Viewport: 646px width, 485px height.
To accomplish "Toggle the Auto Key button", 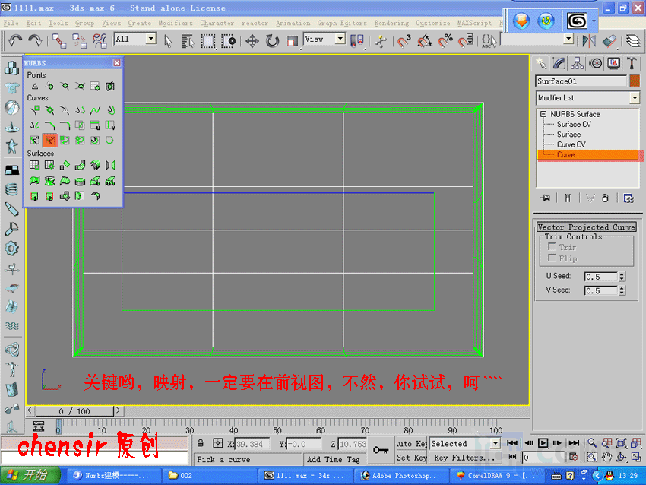I will (411, 443).
